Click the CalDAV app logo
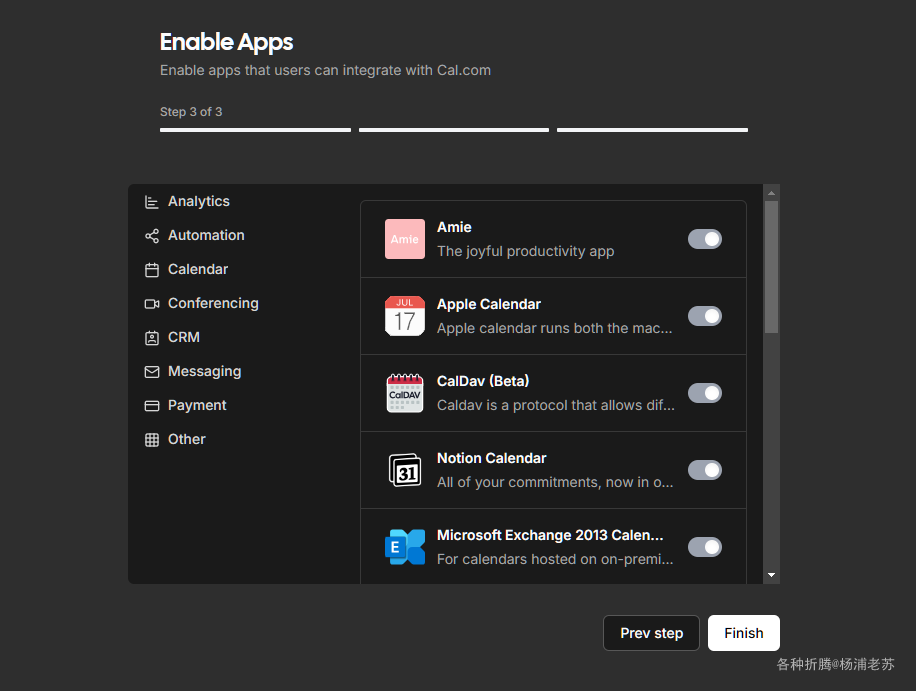Viewport: 916px width, 691px height. coord(405,393)
